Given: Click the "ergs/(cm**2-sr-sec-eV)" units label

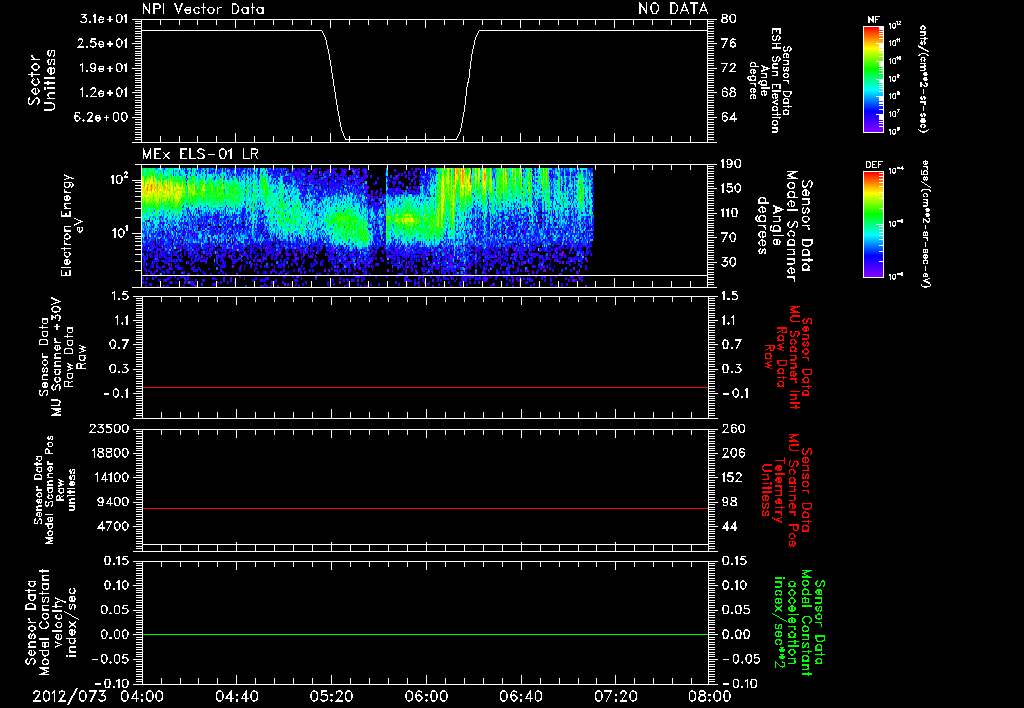Looking at the screenshot, I should point(925,223).
